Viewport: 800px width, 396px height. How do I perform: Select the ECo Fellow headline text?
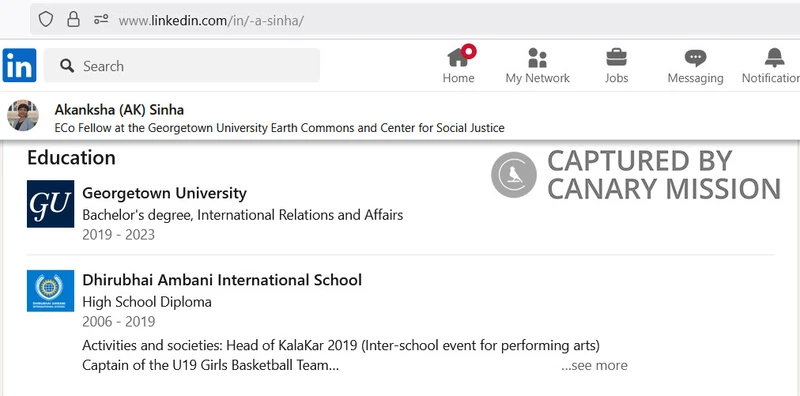(x=280, y=128)
